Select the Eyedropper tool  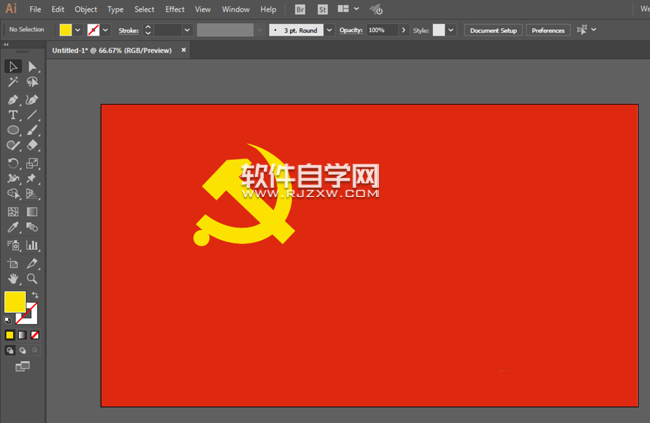(13, 227)
